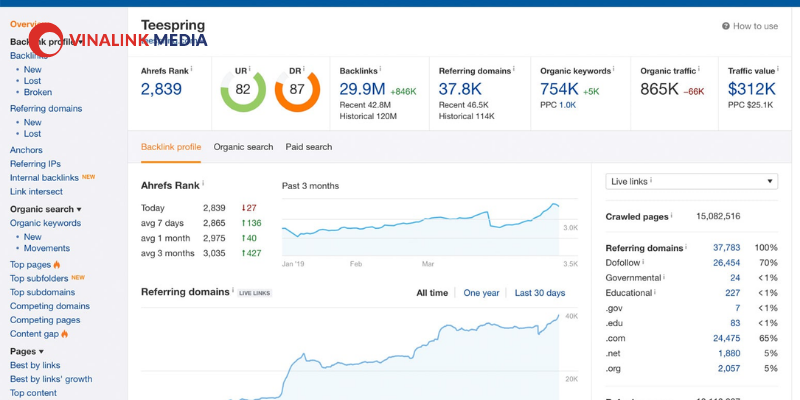
Task: Select the All time range option
Action: (x=432, y=293)
